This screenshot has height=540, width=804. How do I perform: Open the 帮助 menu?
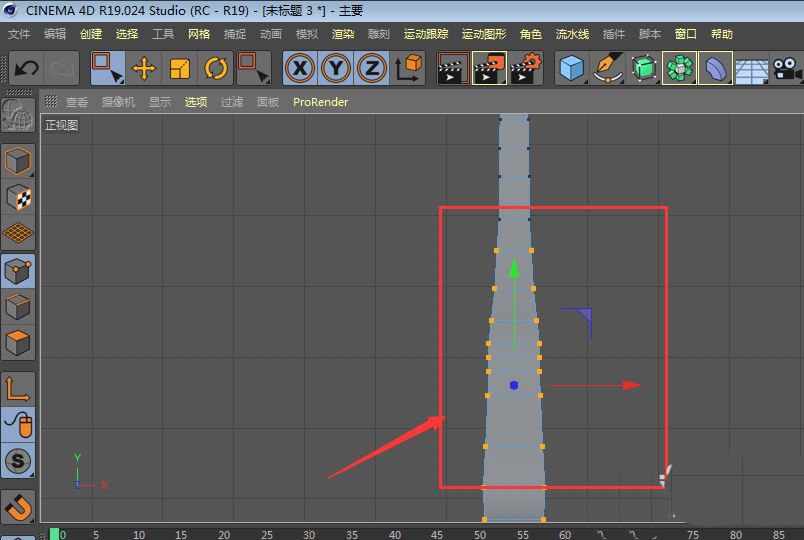[x=721, y=34]
